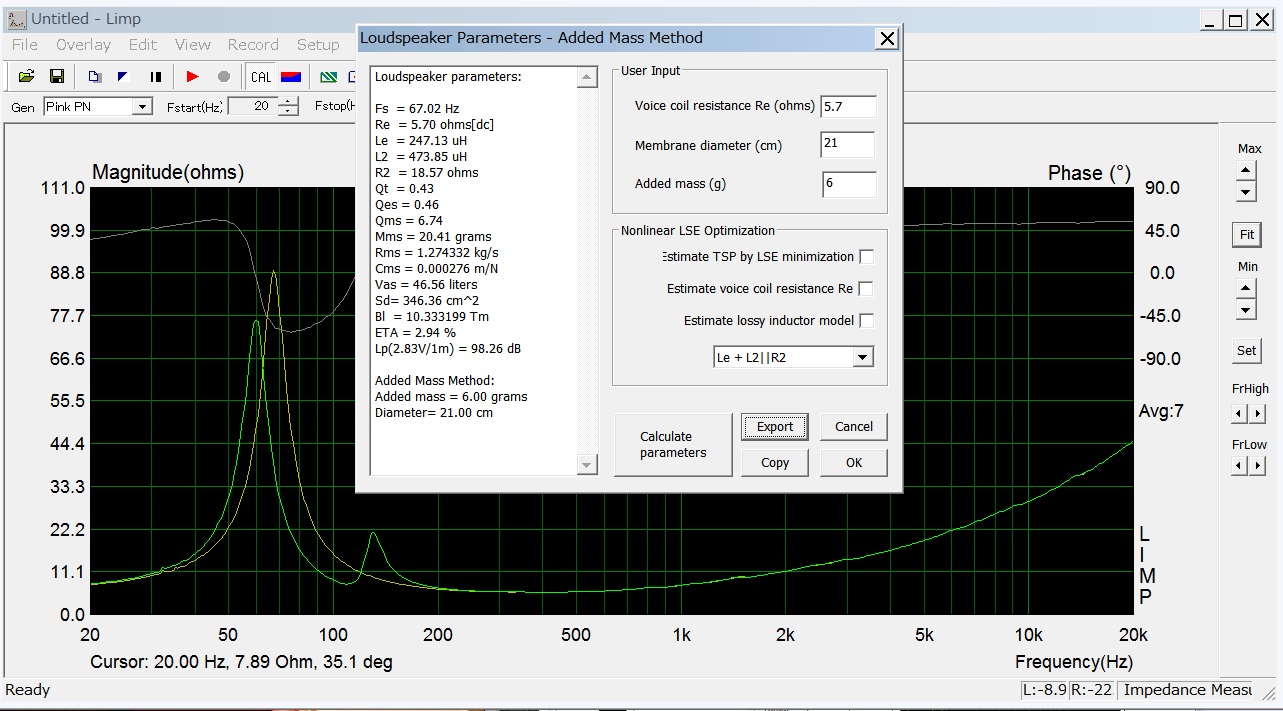The height and width of the screenshot is (711, 1283).
Task: Click the Save floppy disk icon
Action: tap(56, 76)
